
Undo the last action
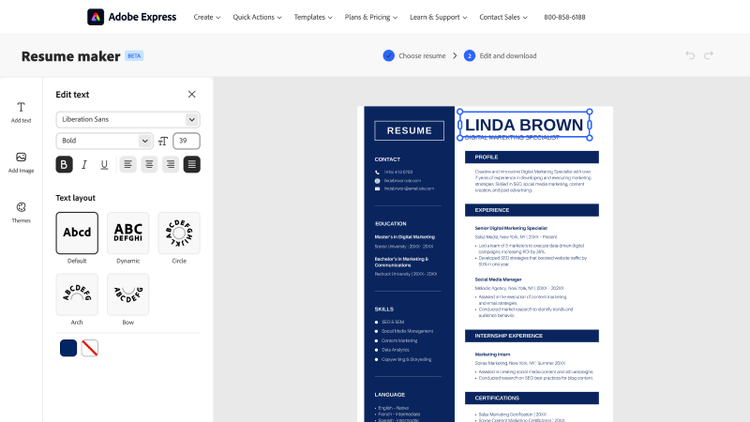[690, 56]
